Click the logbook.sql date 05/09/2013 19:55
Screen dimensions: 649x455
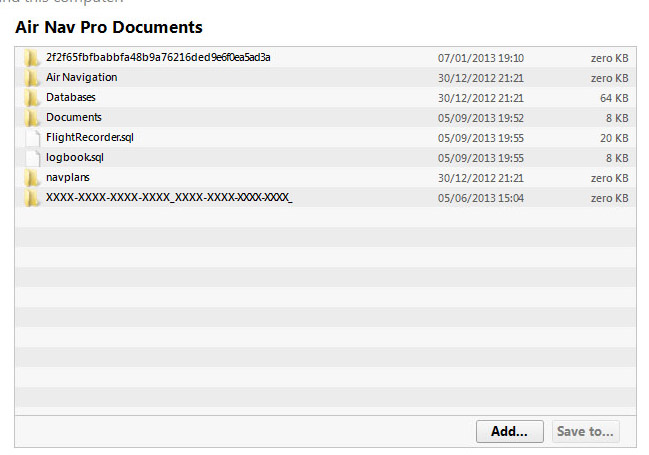coord(481,158)
